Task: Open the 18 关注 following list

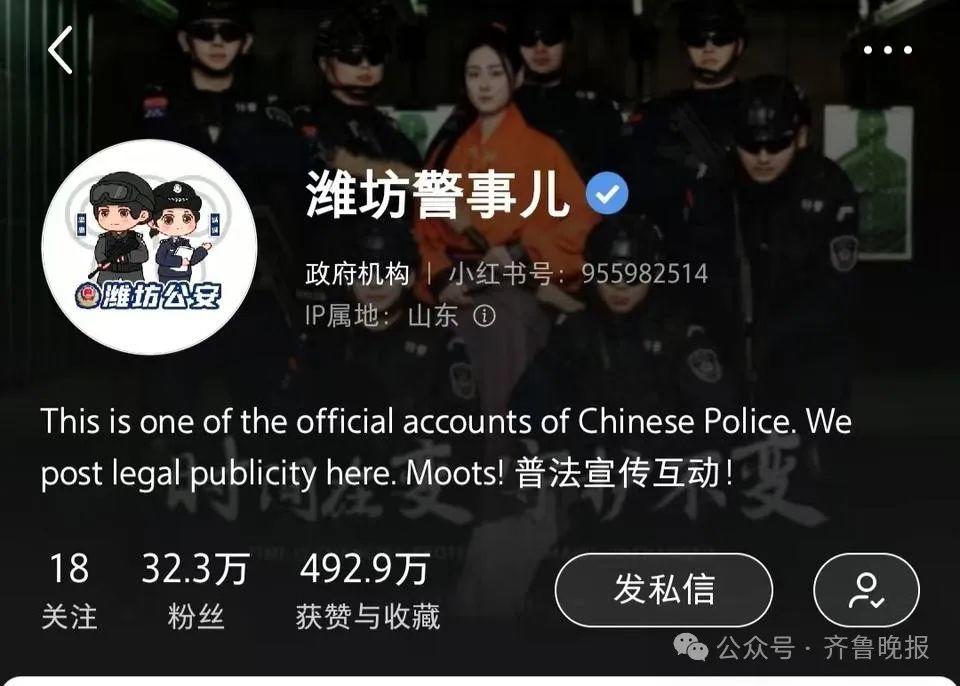Action: coord(69,591)
